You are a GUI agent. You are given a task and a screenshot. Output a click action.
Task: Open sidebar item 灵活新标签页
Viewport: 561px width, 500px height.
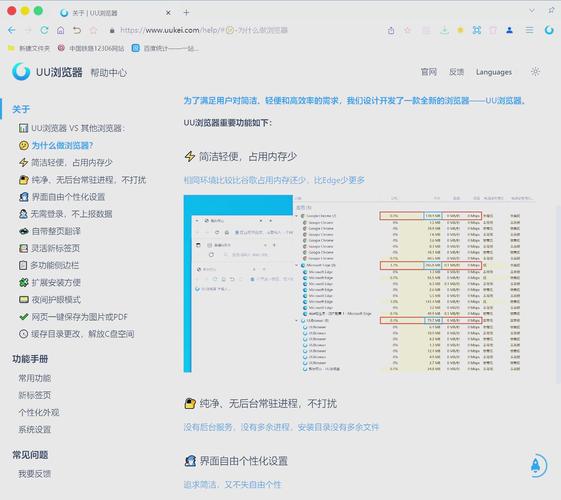point(49,248)
